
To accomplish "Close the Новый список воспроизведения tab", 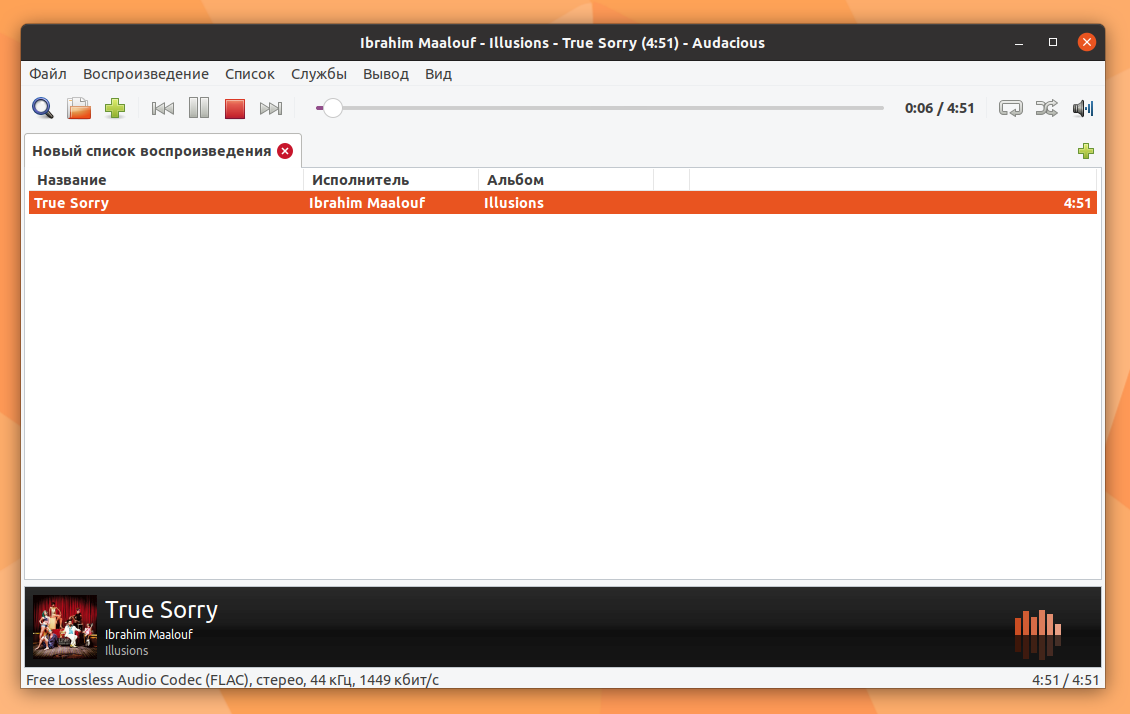I will (x=285, y=151).
